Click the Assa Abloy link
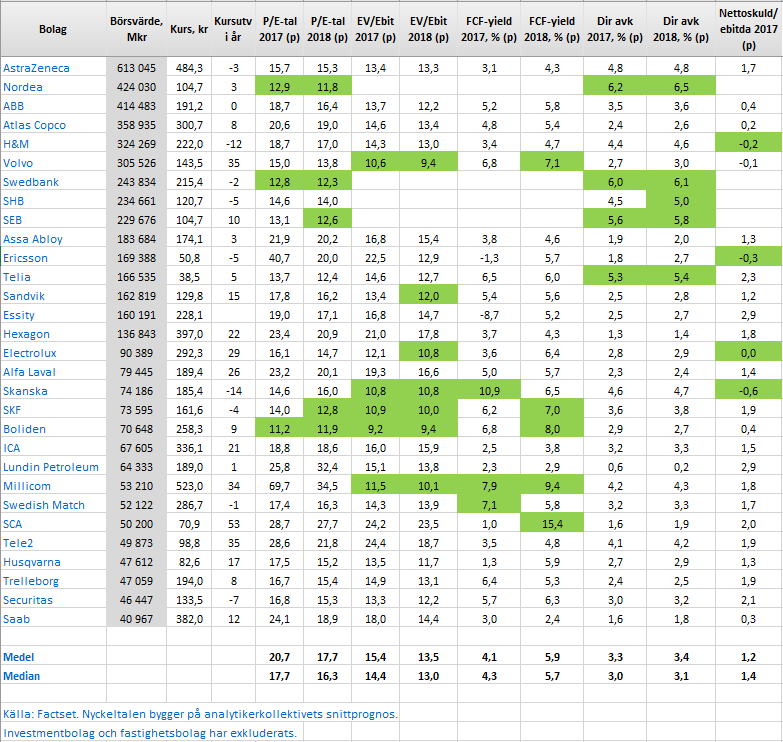 (x=33, y=239)
